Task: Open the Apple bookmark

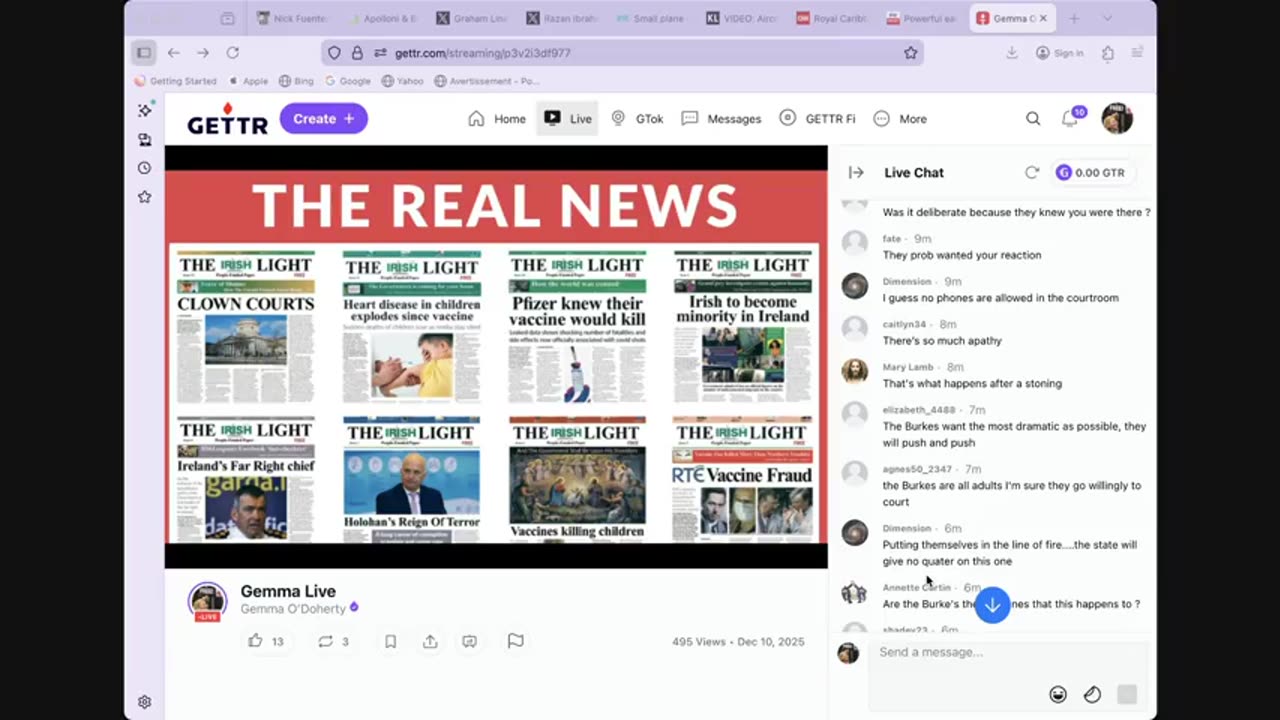Action: coord(249,81)
